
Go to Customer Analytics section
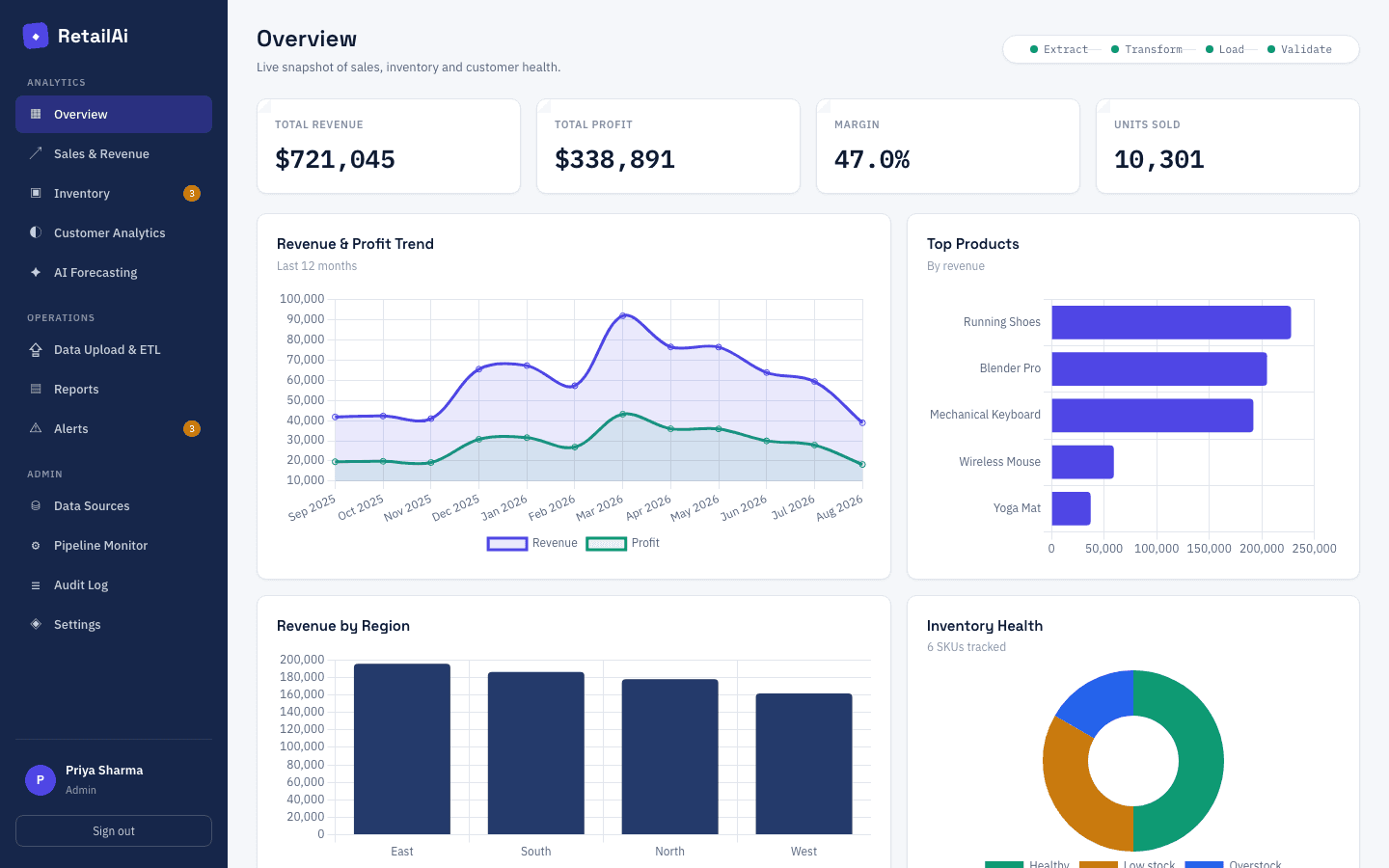(x=114, y=232)
